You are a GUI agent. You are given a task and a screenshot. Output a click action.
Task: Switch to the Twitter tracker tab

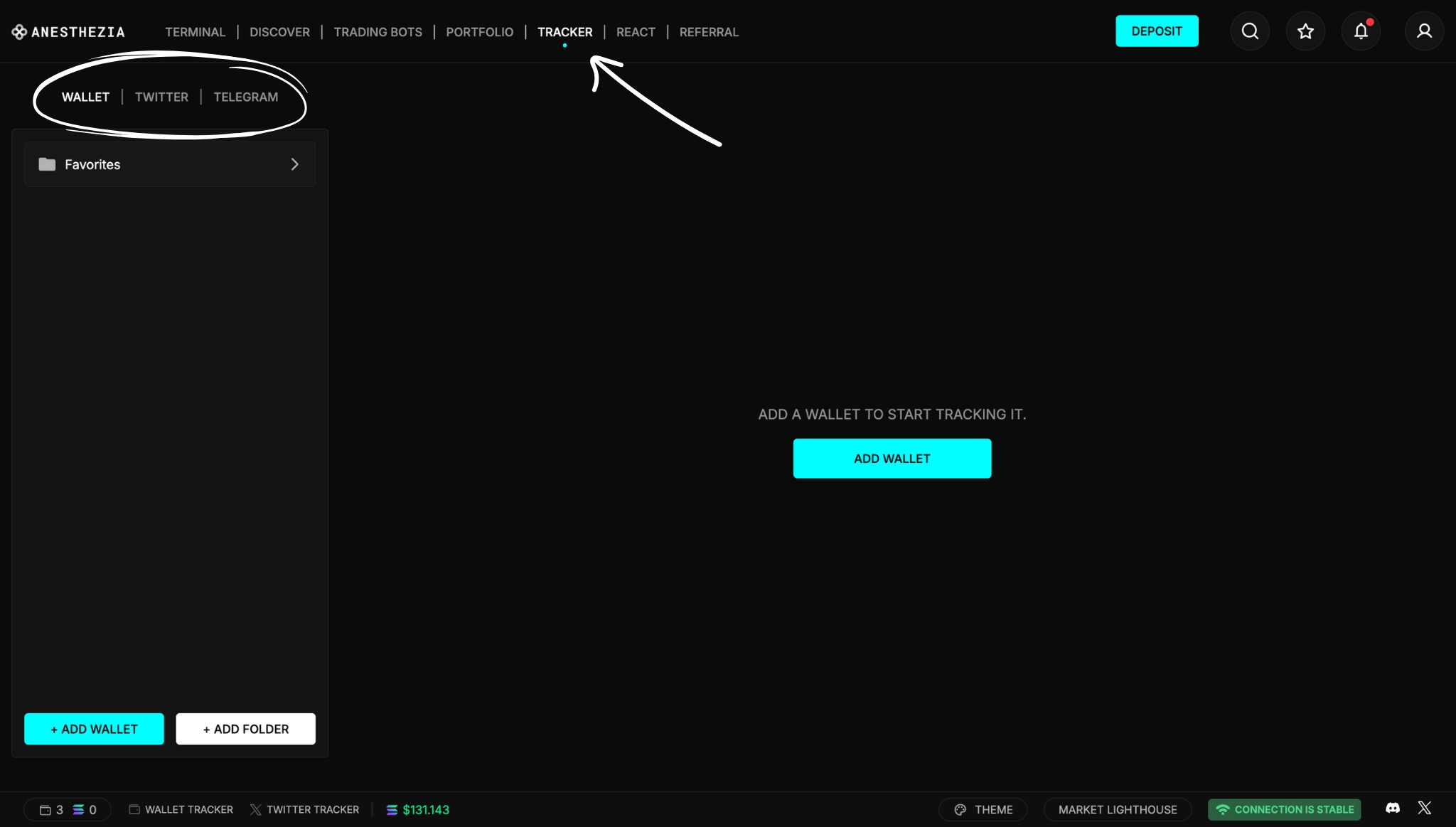tap(161, 97)
